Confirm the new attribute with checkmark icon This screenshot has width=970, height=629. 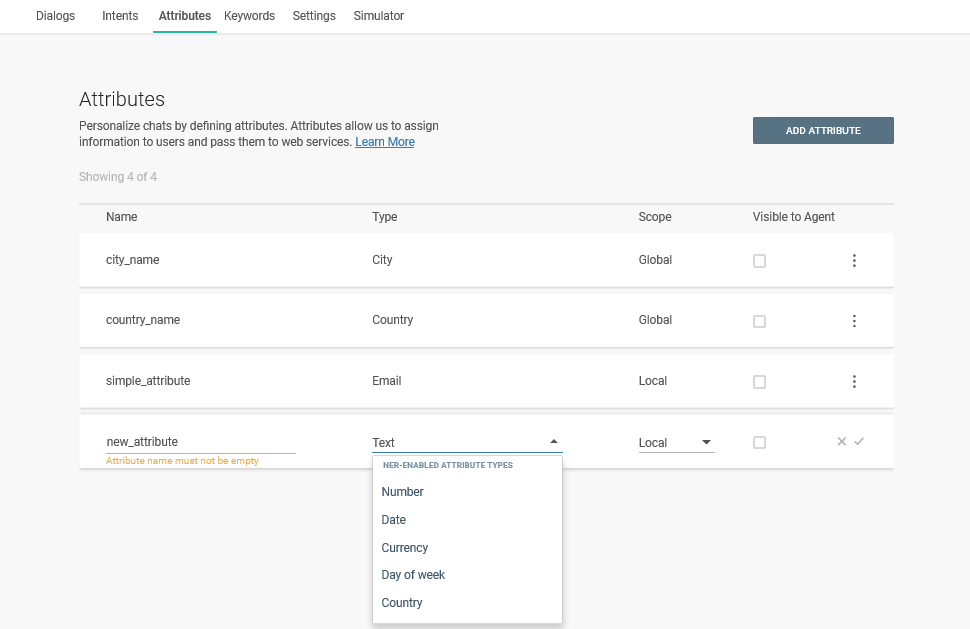[x=859, y=442]
